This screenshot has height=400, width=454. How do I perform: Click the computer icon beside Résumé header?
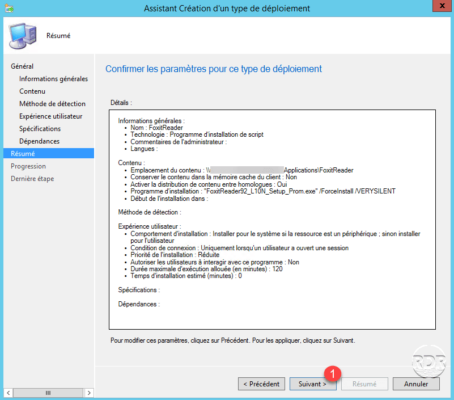point(23,36)
